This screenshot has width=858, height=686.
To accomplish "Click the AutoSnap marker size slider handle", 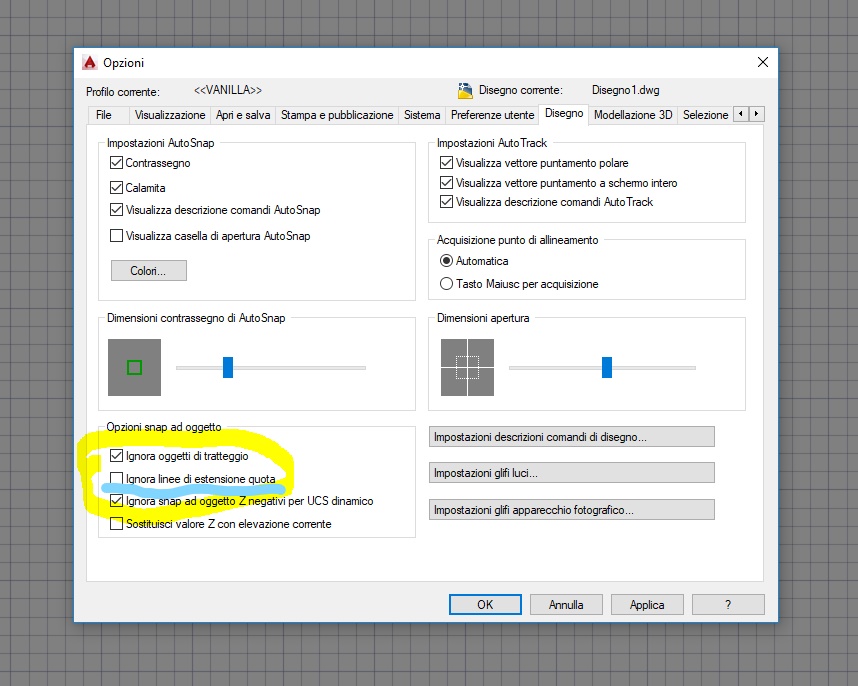I will pyautogui.click(x=228, y=367).
